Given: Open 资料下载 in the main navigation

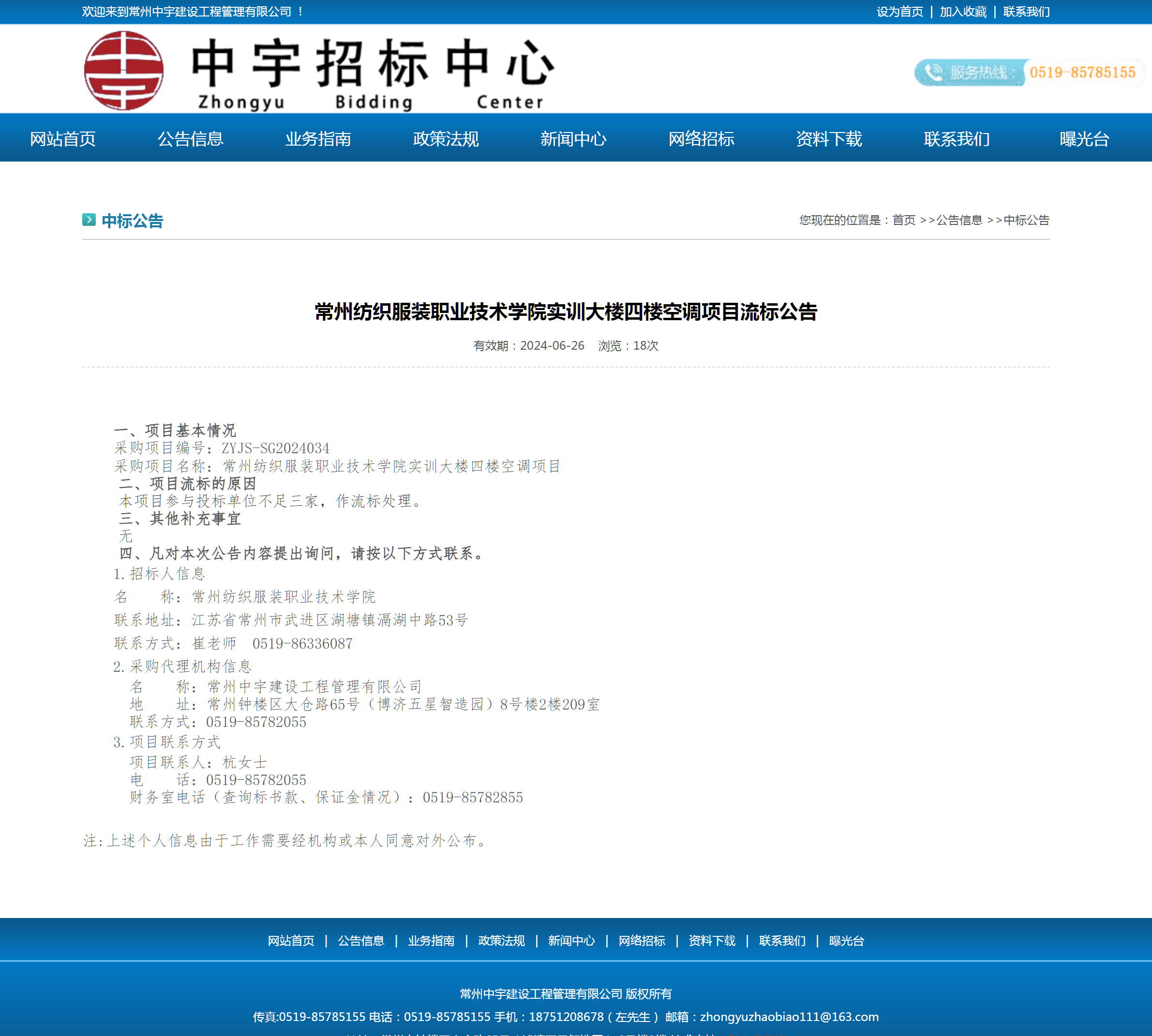Looking at the screenshot, I should pos(828,138).
